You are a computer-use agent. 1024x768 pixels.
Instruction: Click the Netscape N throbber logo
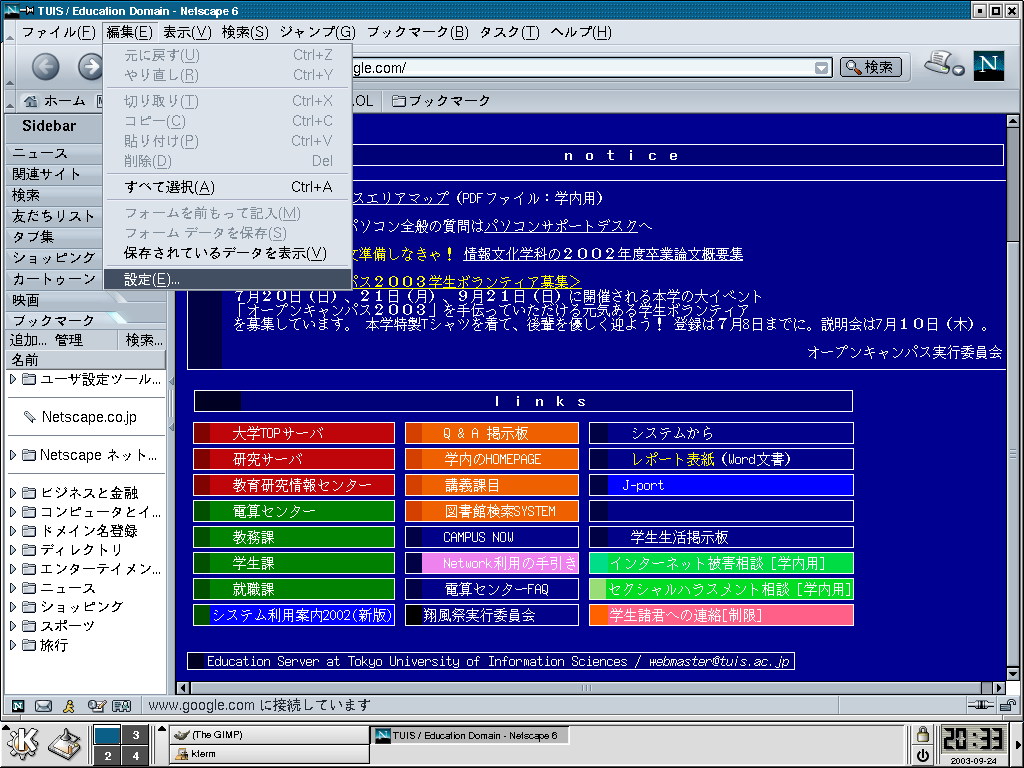point(988,65)
